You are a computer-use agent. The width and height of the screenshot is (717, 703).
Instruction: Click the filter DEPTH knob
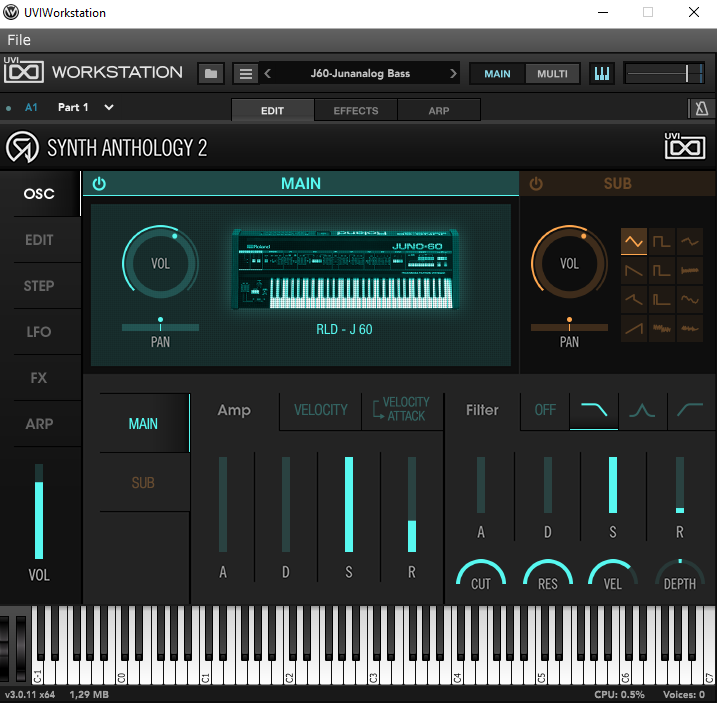point(680,576)
